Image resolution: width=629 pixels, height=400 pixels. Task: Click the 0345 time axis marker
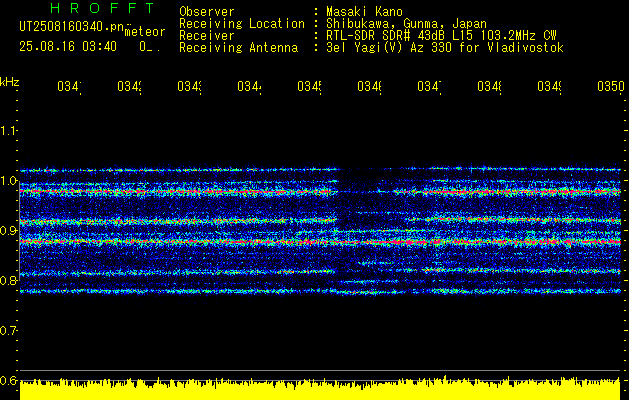pyautogui.click(x=310, y=86)
